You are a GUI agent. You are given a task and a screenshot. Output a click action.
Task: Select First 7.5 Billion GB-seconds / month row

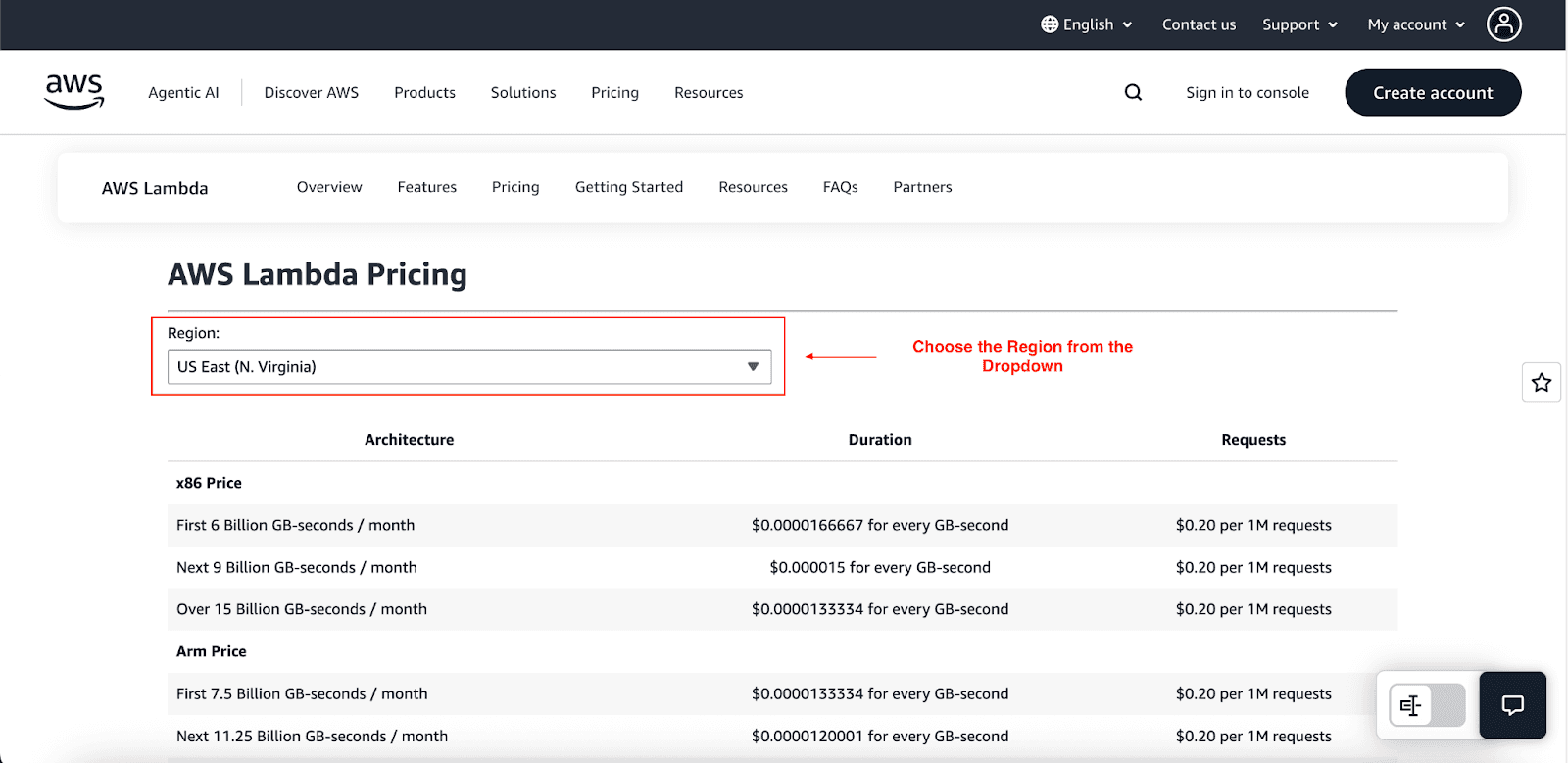782,693
